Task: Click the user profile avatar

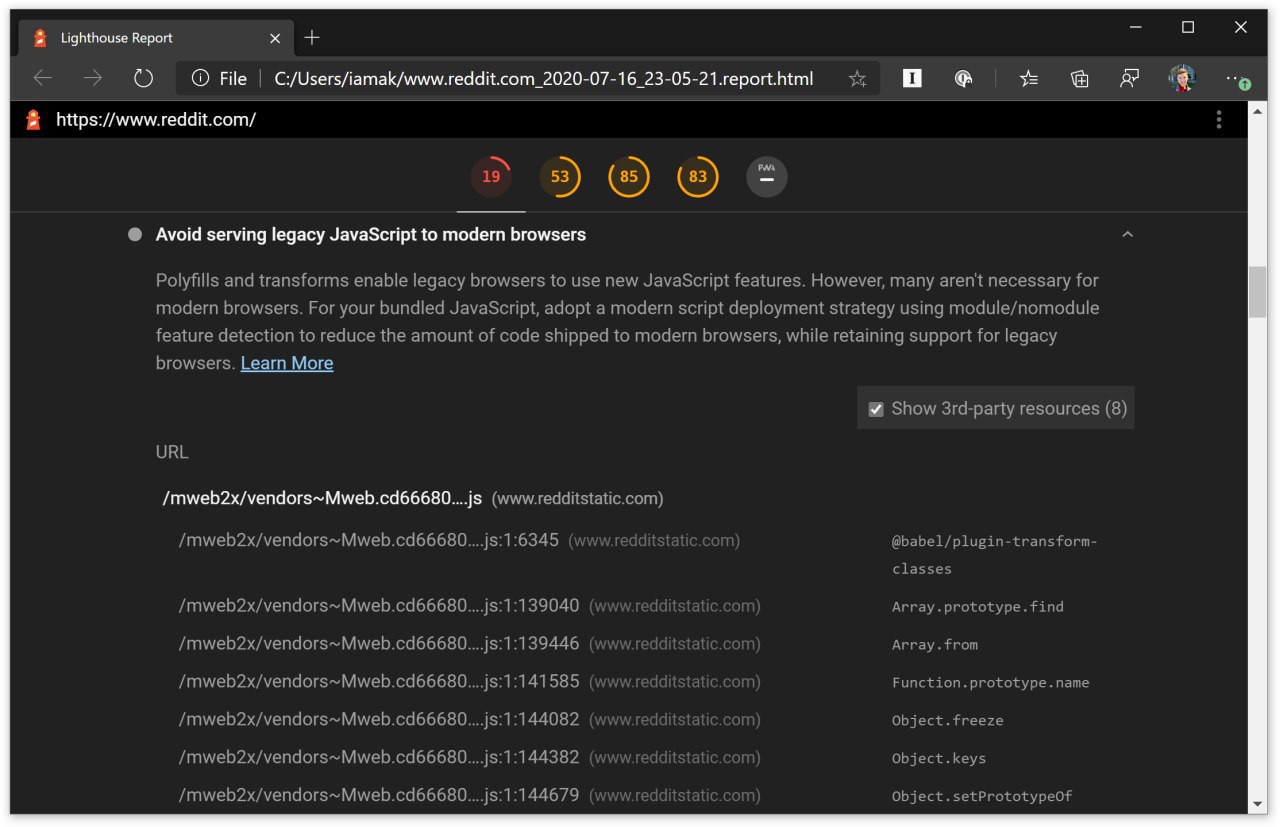Action: click(x=1182, y=78)
